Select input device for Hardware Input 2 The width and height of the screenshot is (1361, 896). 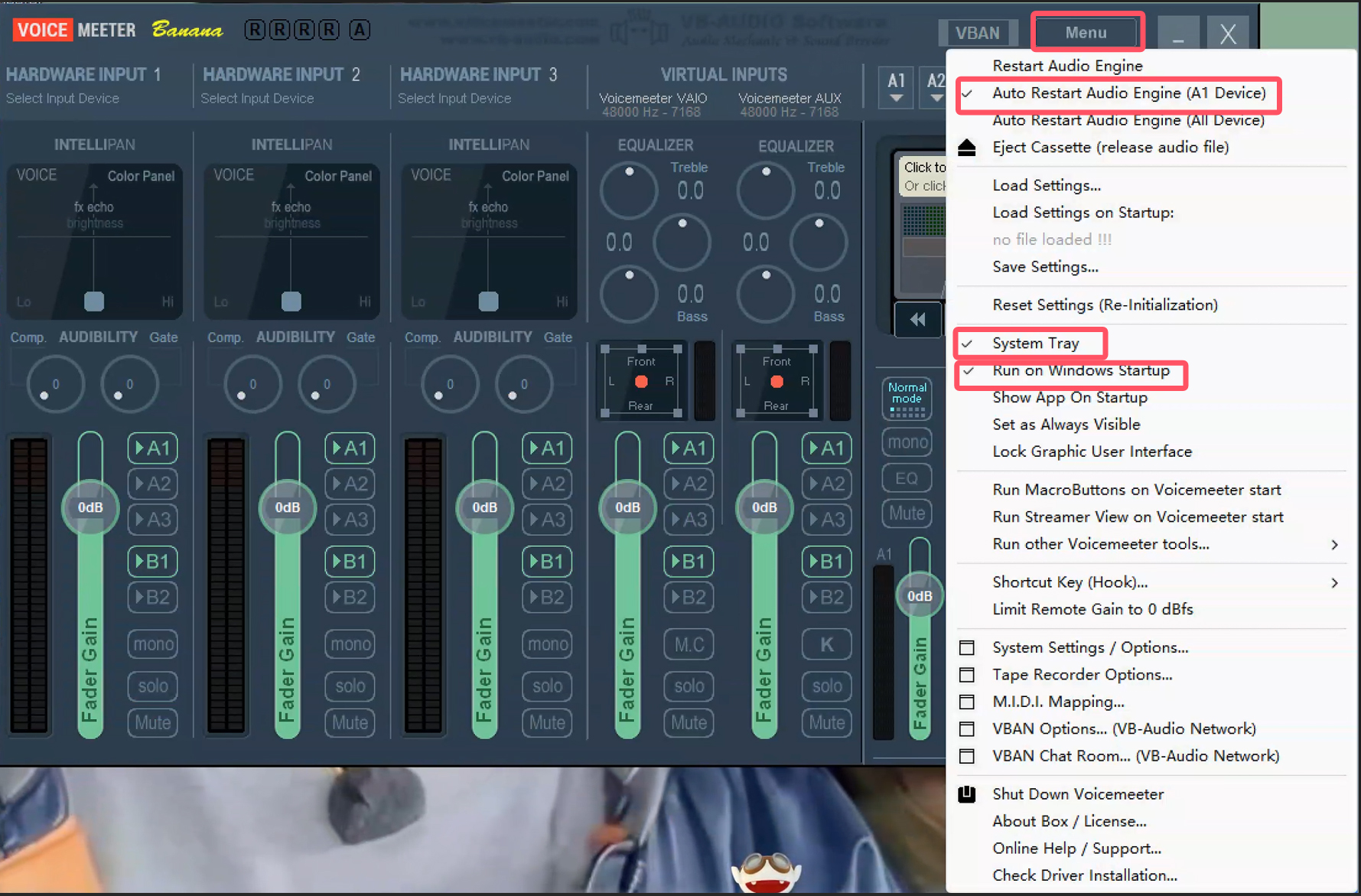pyautogui.click(x=257, y=99)
